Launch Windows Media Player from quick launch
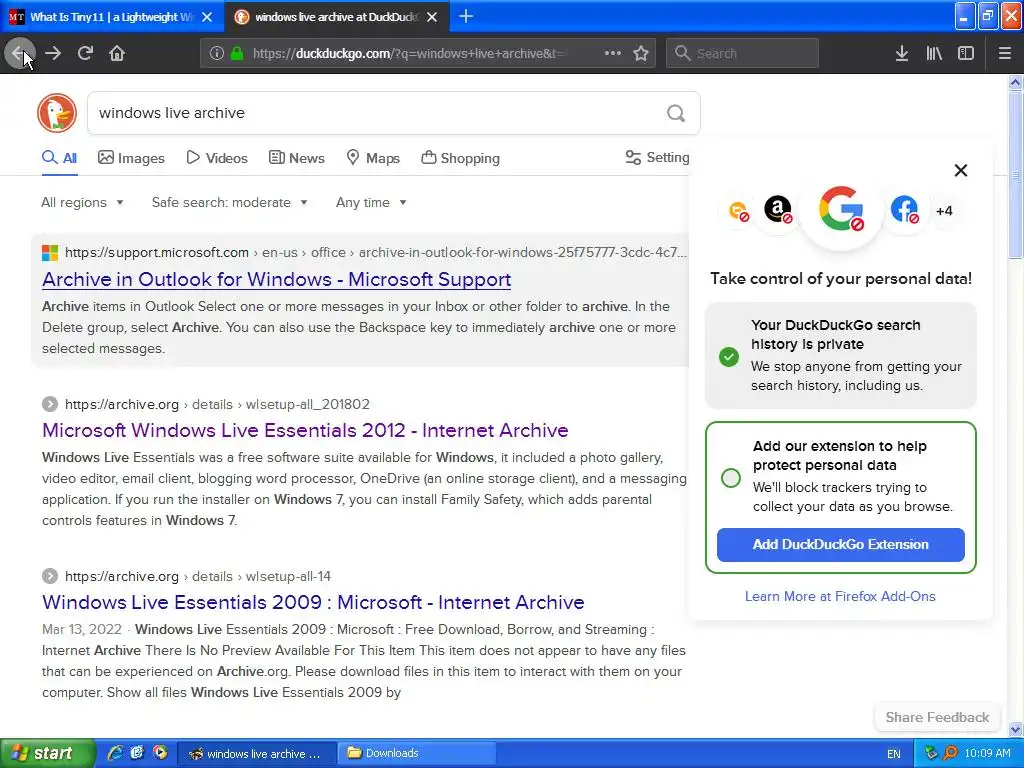Viewport: 1024px width, 768px height. pyautogui.click(x=160, y=752)
